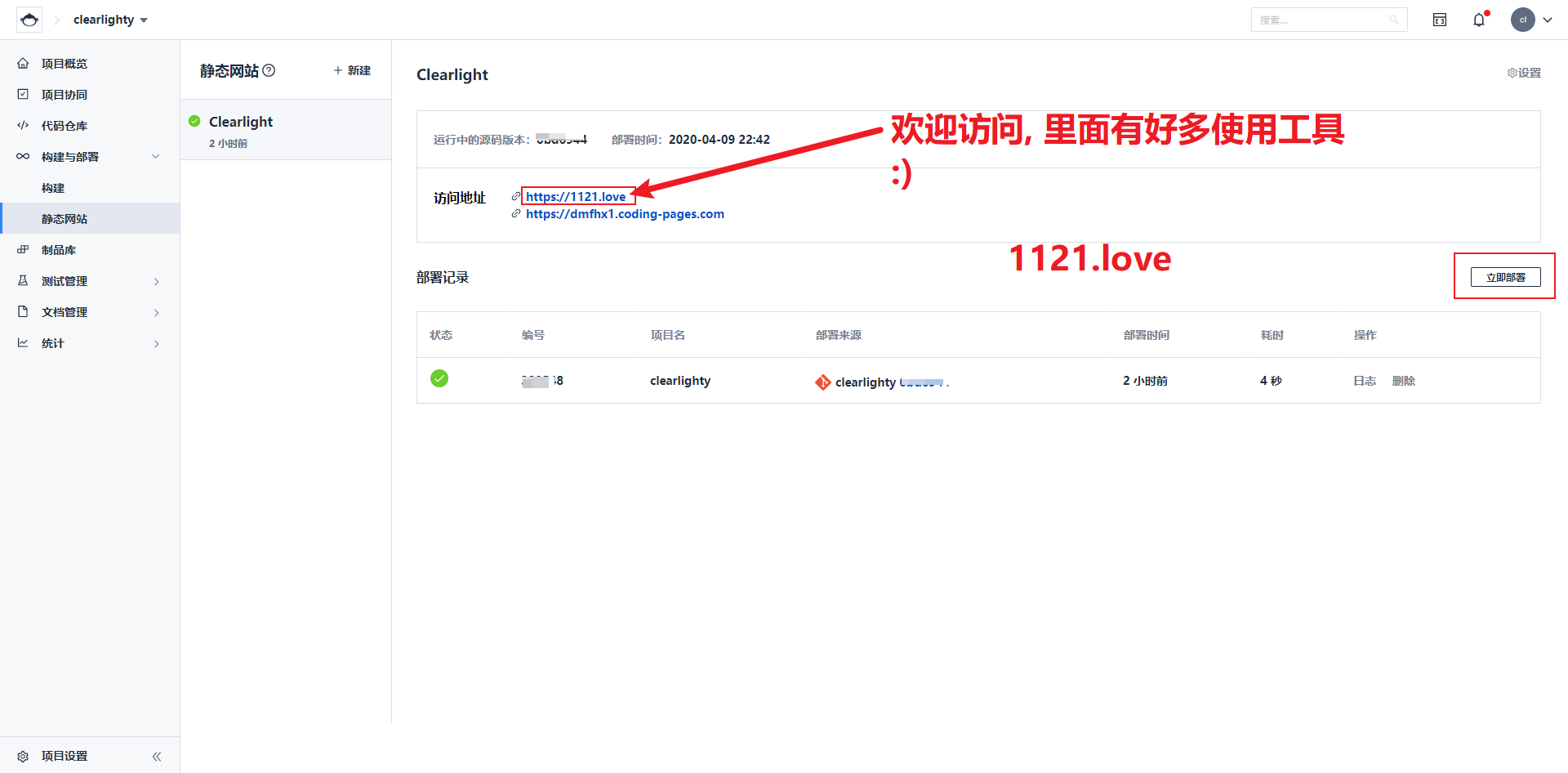Click the 制品库 package icon
Image resolution: width=1568 pixels, height=773 pixels.
click(x=23, y=249)
